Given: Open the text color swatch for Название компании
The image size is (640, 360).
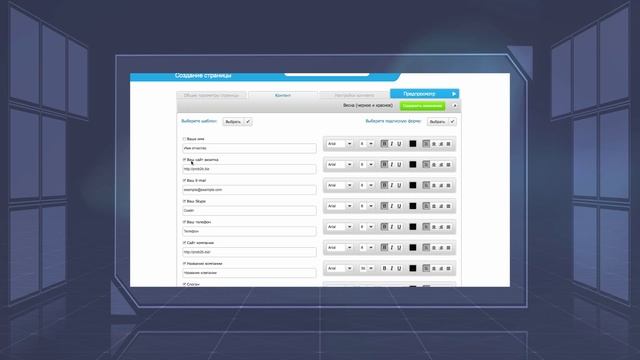Looking at the screenshot, I should coord(413,269).
